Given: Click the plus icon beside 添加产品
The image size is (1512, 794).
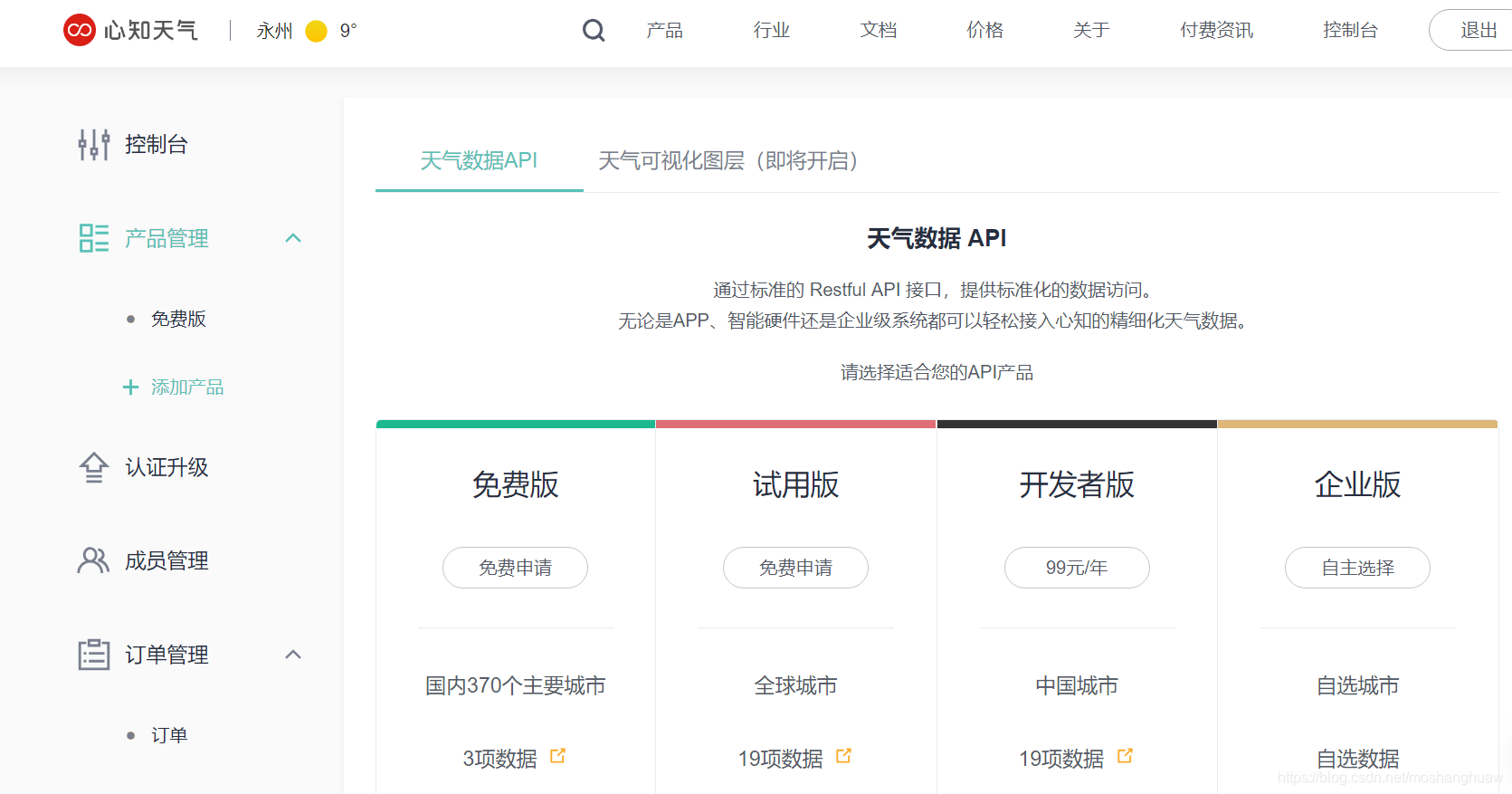Looking at the screenshot, I should click(x=131, y=387).
